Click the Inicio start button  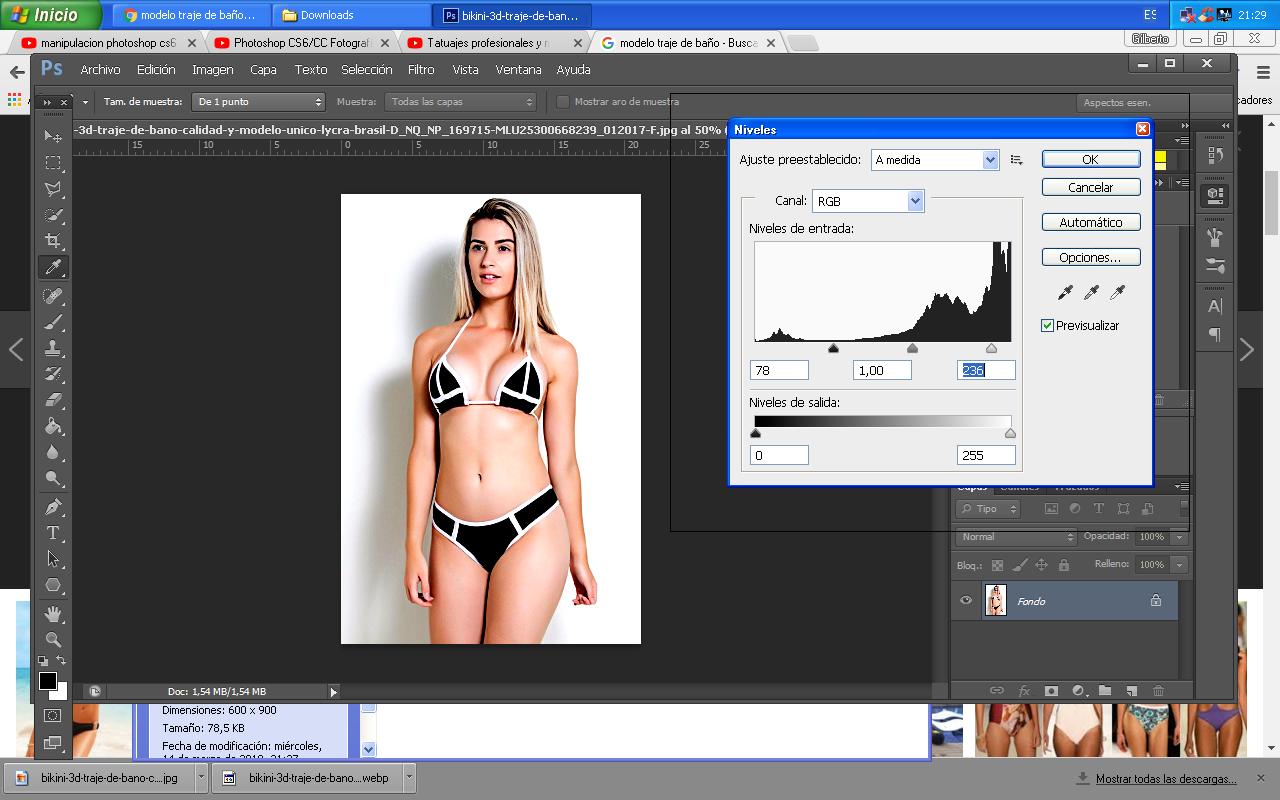point(50,15)
